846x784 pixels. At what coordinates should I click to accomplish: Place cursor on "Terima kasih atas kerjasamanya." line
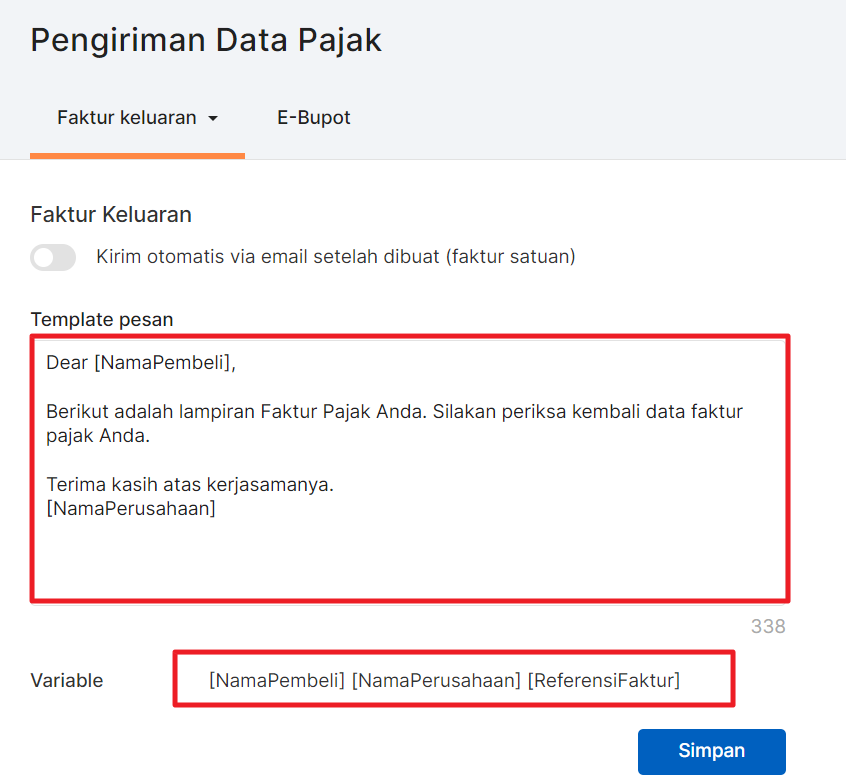190,485
